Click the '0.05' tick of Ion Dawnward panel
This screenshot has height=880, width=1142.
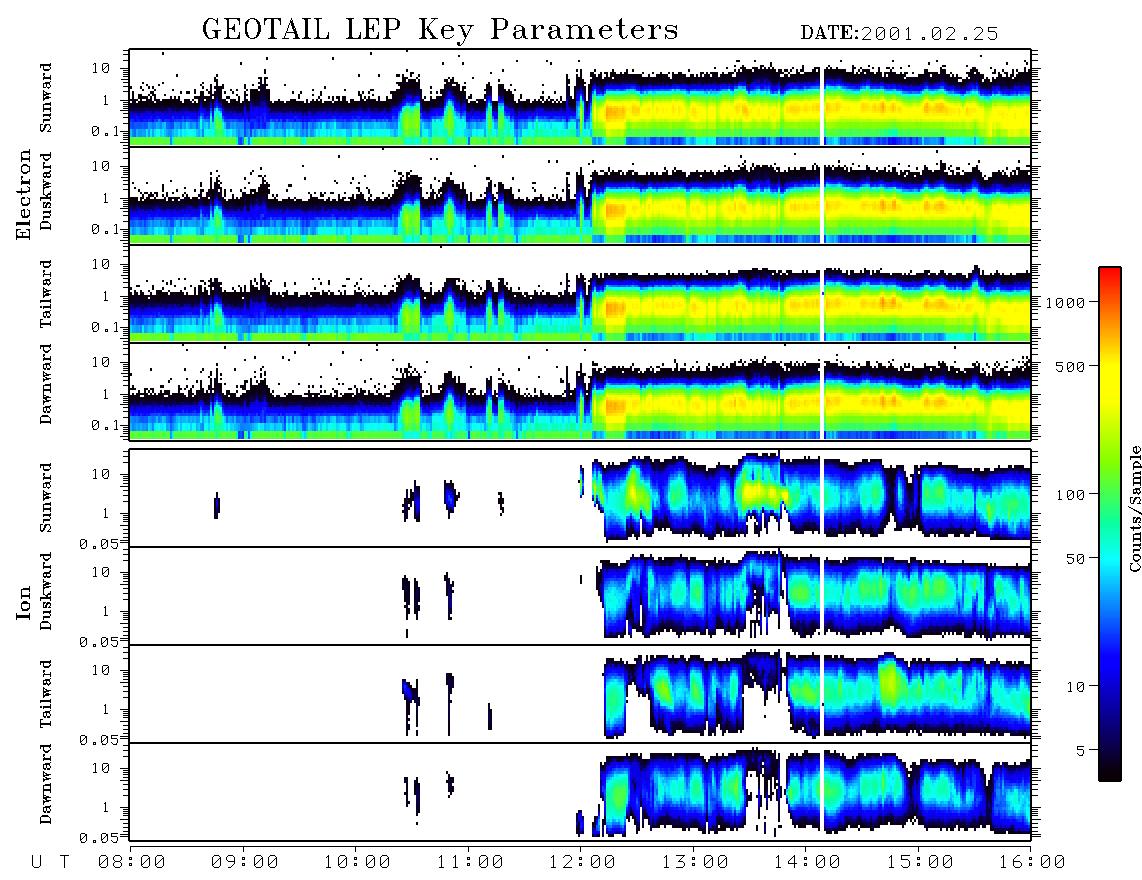tap(99, 838)
